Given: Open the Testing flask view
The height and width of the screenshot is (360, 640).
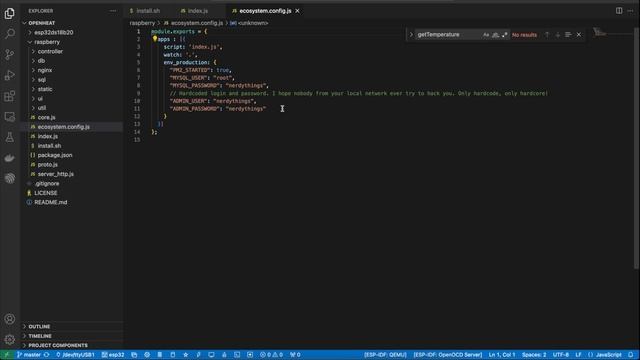Looking at the screenshot, I should (9, 138).
